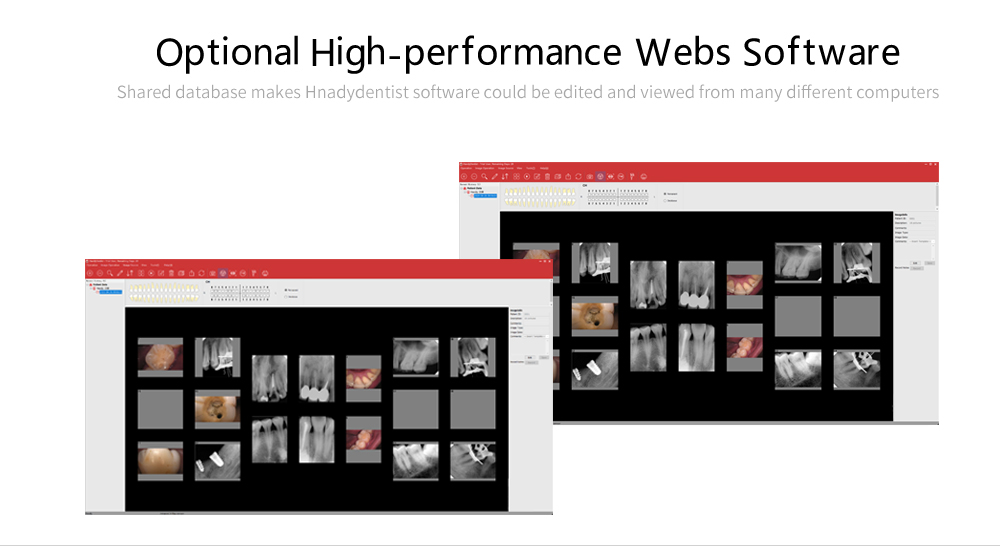This screenshot has width=1000, height=546.
Task: Click the back window's top-right vertical scrollbar
Action: coord(937,195)
